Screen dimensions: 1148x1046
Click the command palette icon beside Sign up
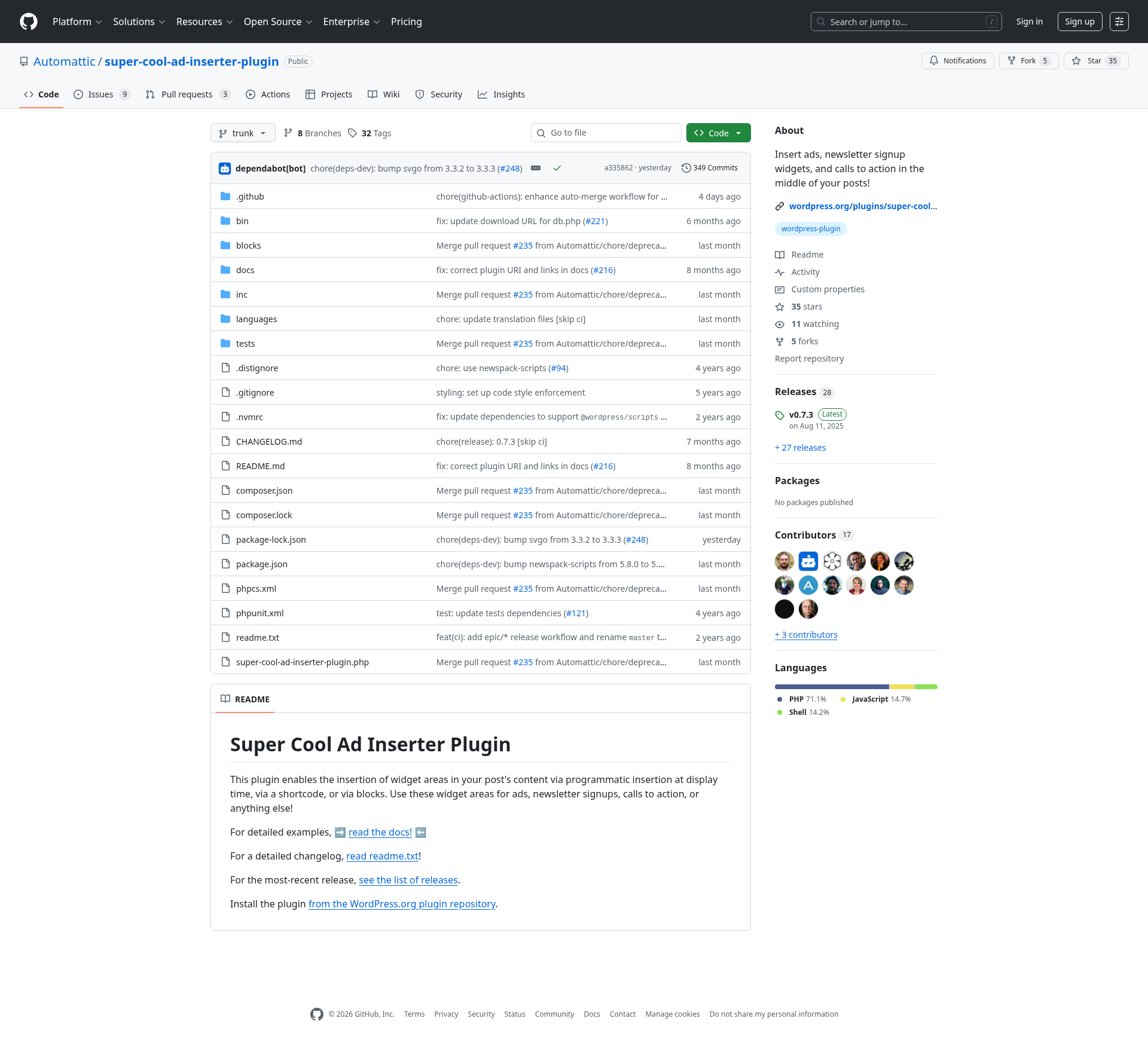[x=1119, y=22]
